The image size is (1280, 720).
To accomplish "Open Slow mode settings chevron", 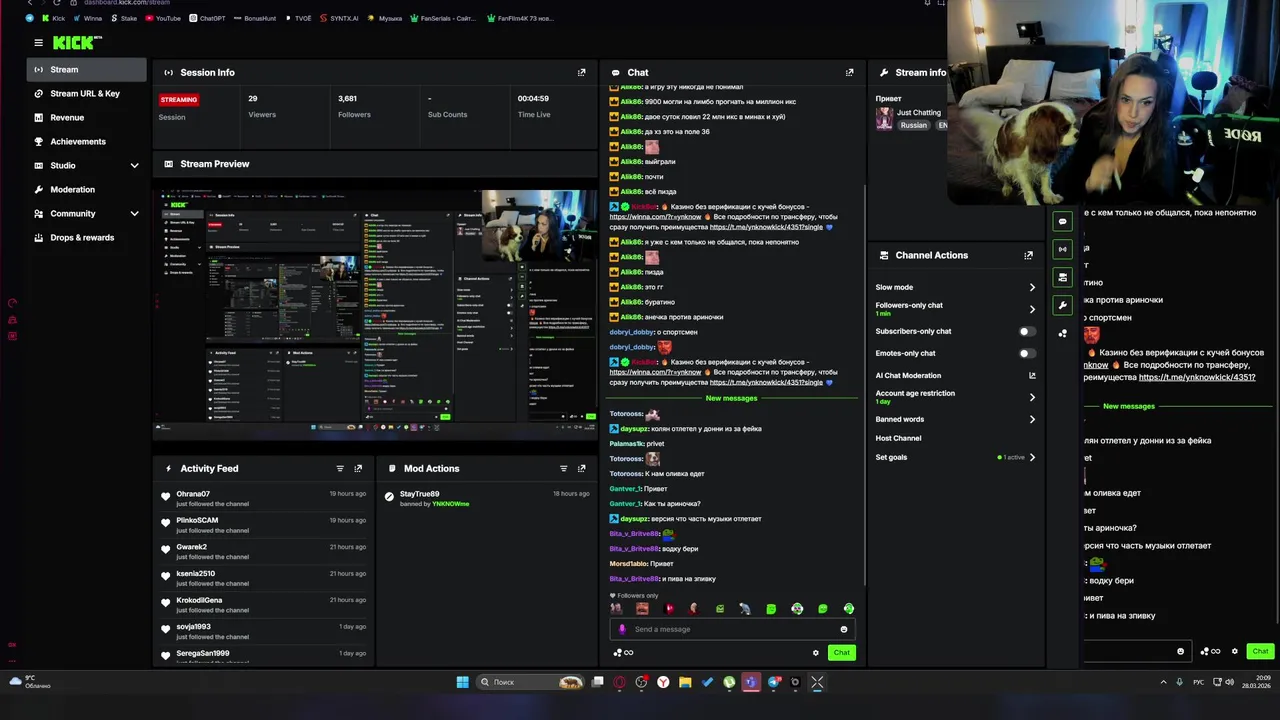I will pyautogui.click(x=1032, y=287).
